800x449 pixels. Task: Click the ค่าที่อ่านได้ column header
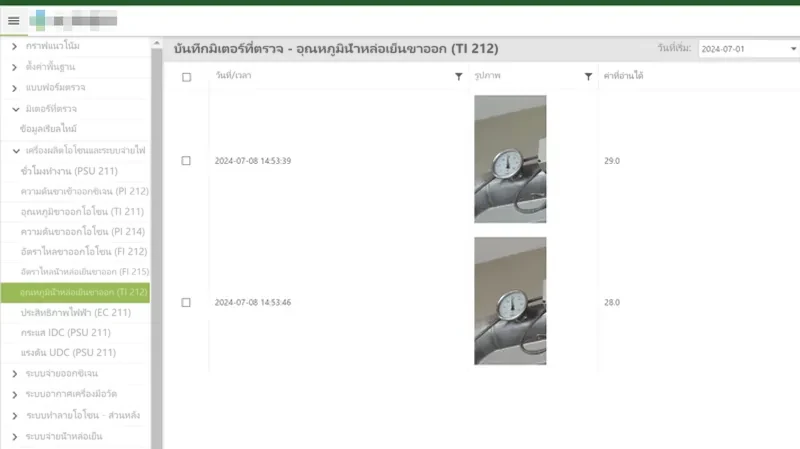pyautogui.click(x=623, y=76)
